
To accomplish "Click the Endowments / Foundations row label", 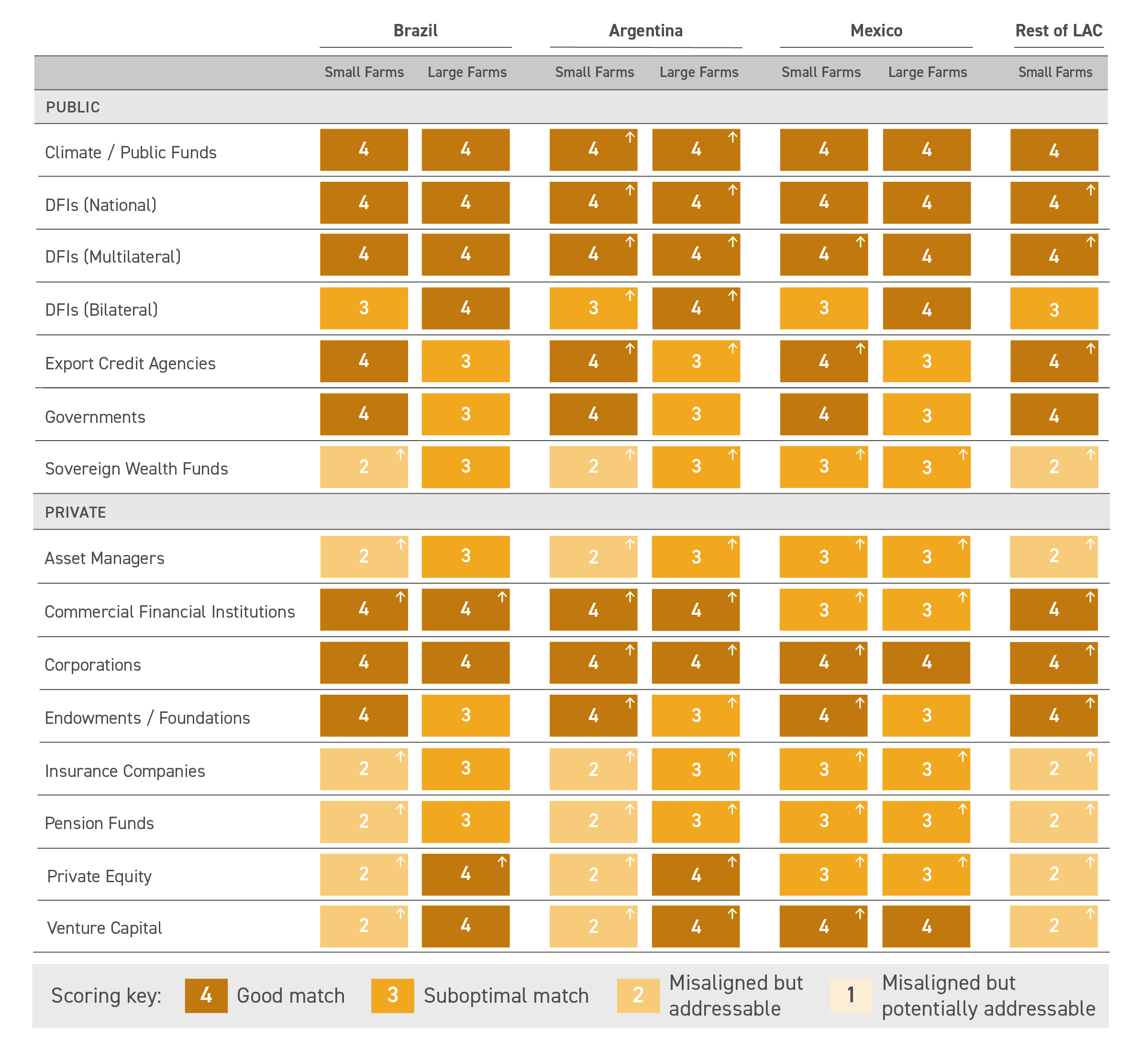I will [x=147, y=717].
